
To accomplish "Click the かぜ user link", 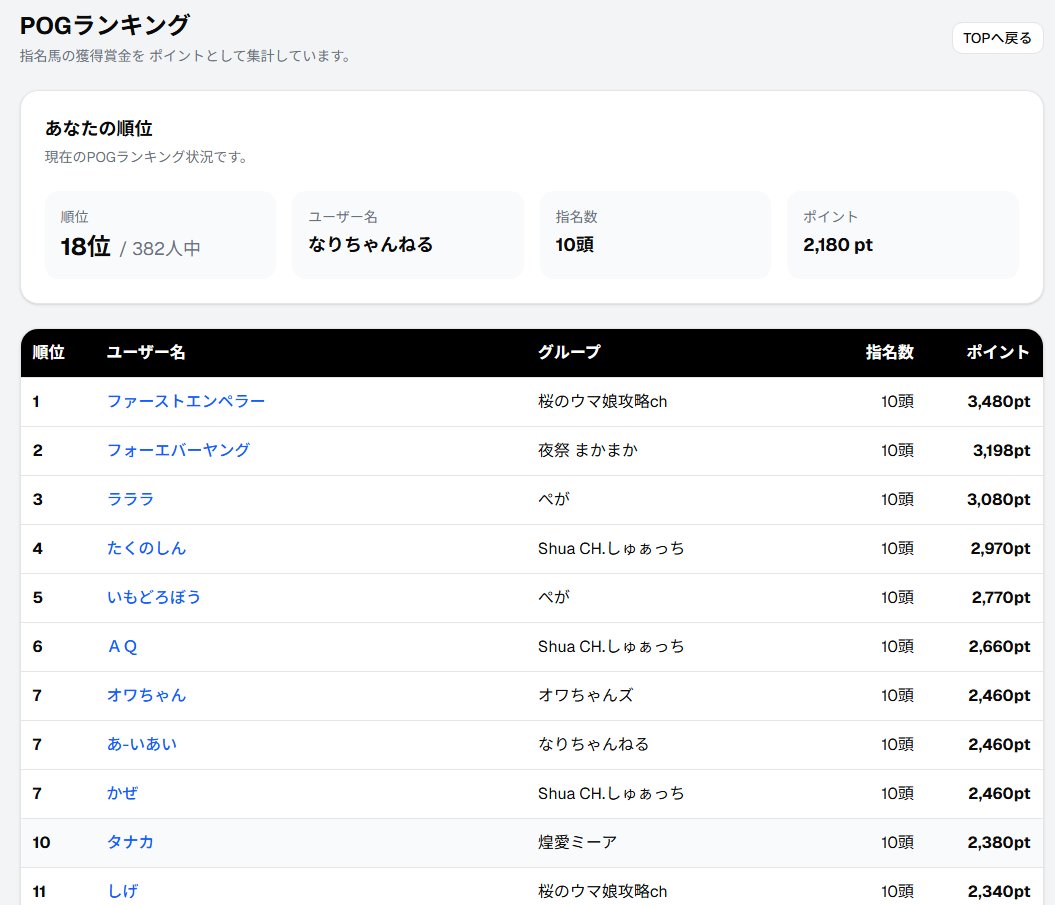I will (122, 793).
